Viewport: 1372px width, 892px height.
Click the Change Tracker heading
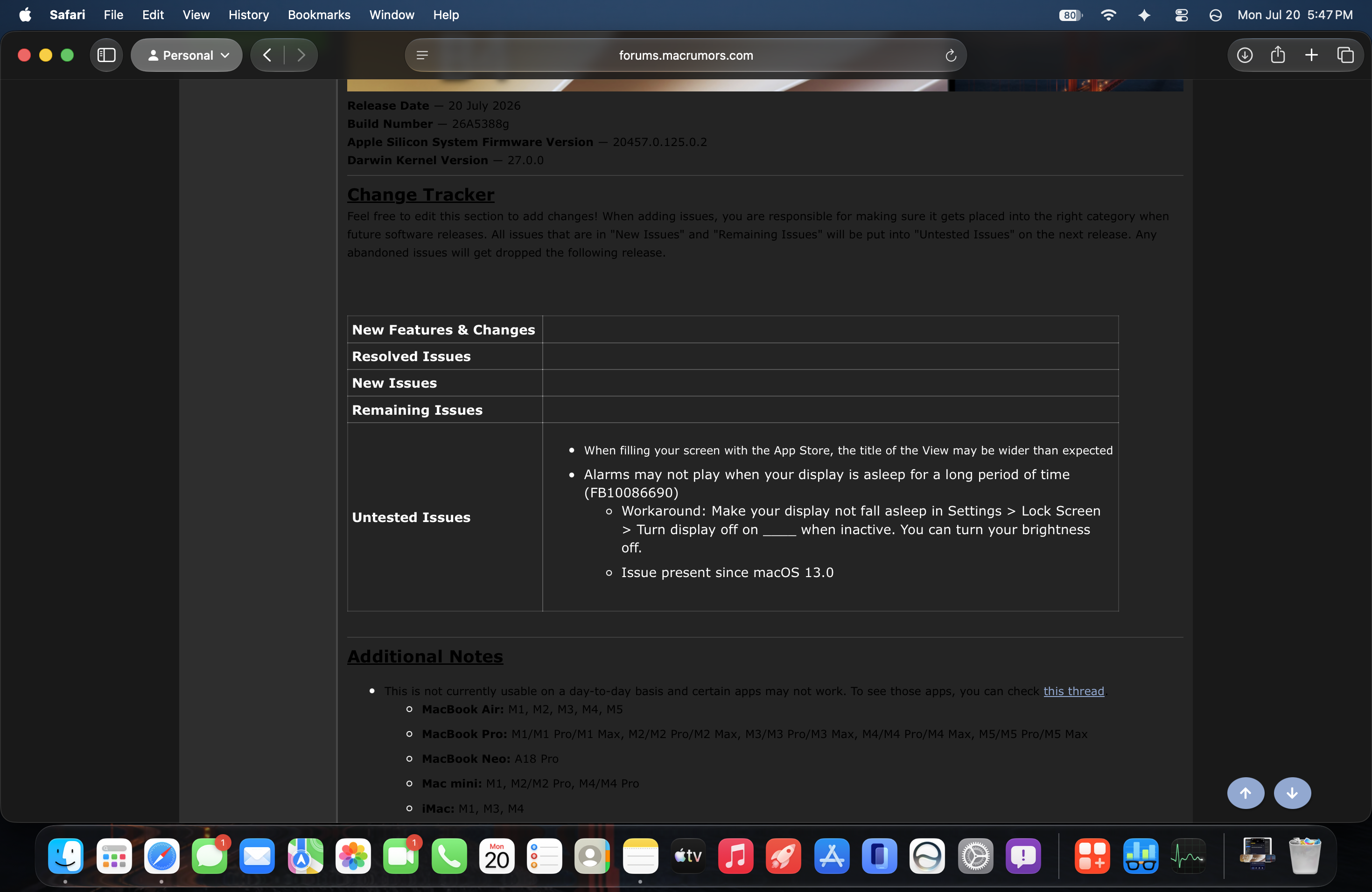click(420, 195)
